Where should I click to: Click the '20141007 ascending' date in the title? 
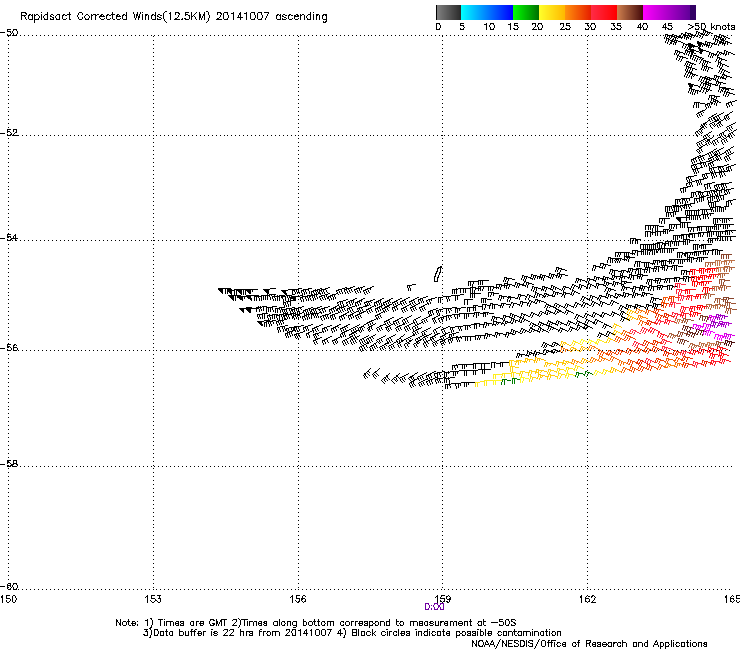[x=271, y=17]
